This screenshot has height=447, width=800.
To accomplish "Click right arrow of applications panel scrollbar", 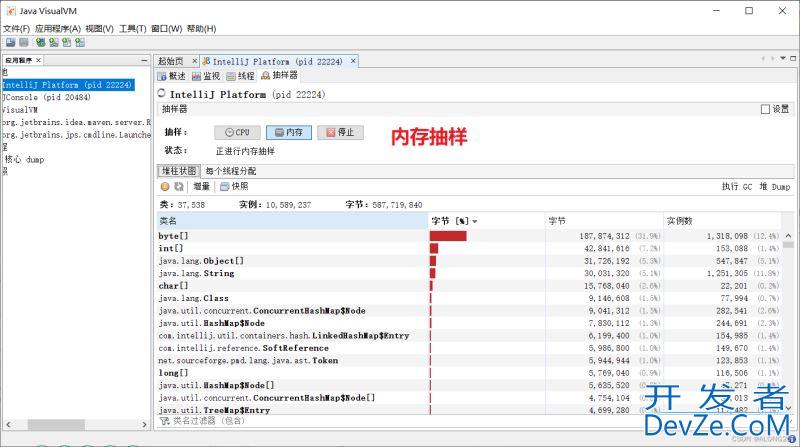I will click(x=144, y=425).
